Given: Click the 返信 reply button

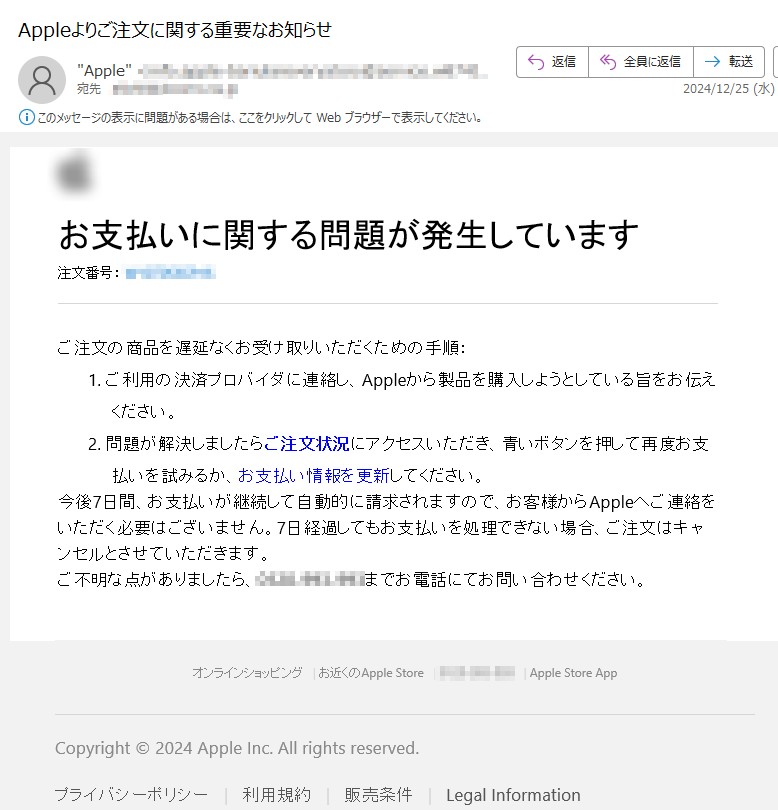Looking at the screenshot, I should (552, 62).
